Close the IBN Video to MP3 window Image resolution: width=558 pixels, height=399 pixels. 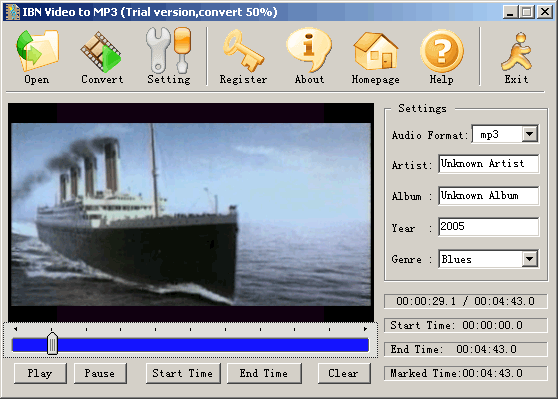click(x=545, y=12)
